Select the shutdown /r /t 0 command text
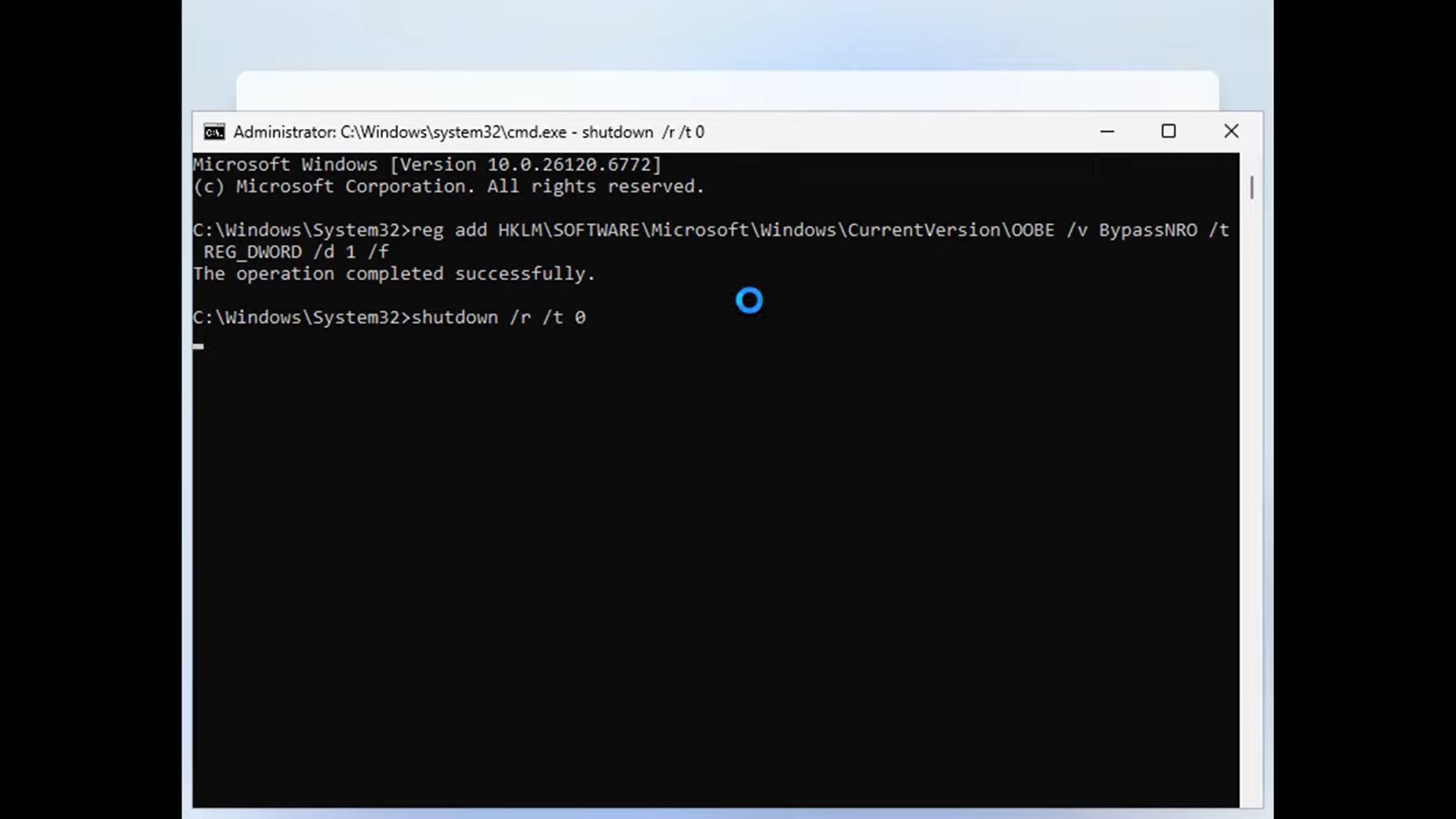The image size is (1456, 819). 497,317
